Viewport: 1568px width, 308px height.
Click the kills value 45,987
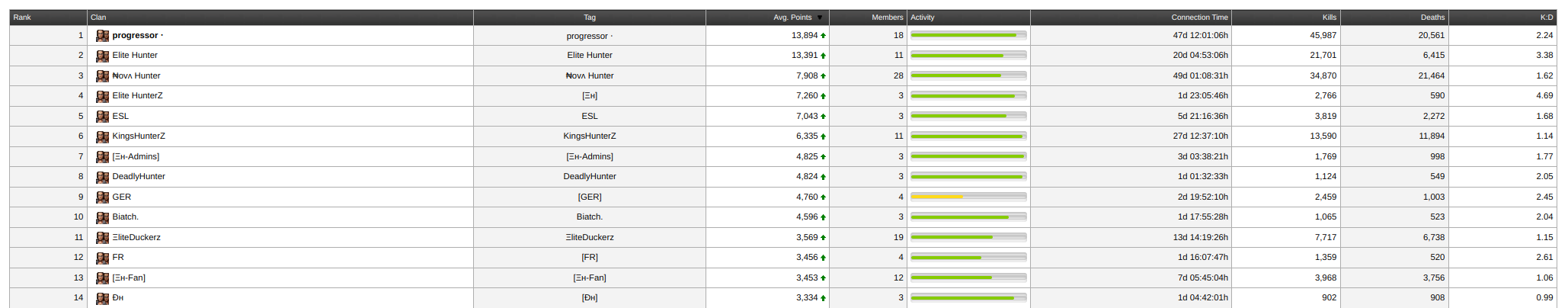[x=1323, y=35]
